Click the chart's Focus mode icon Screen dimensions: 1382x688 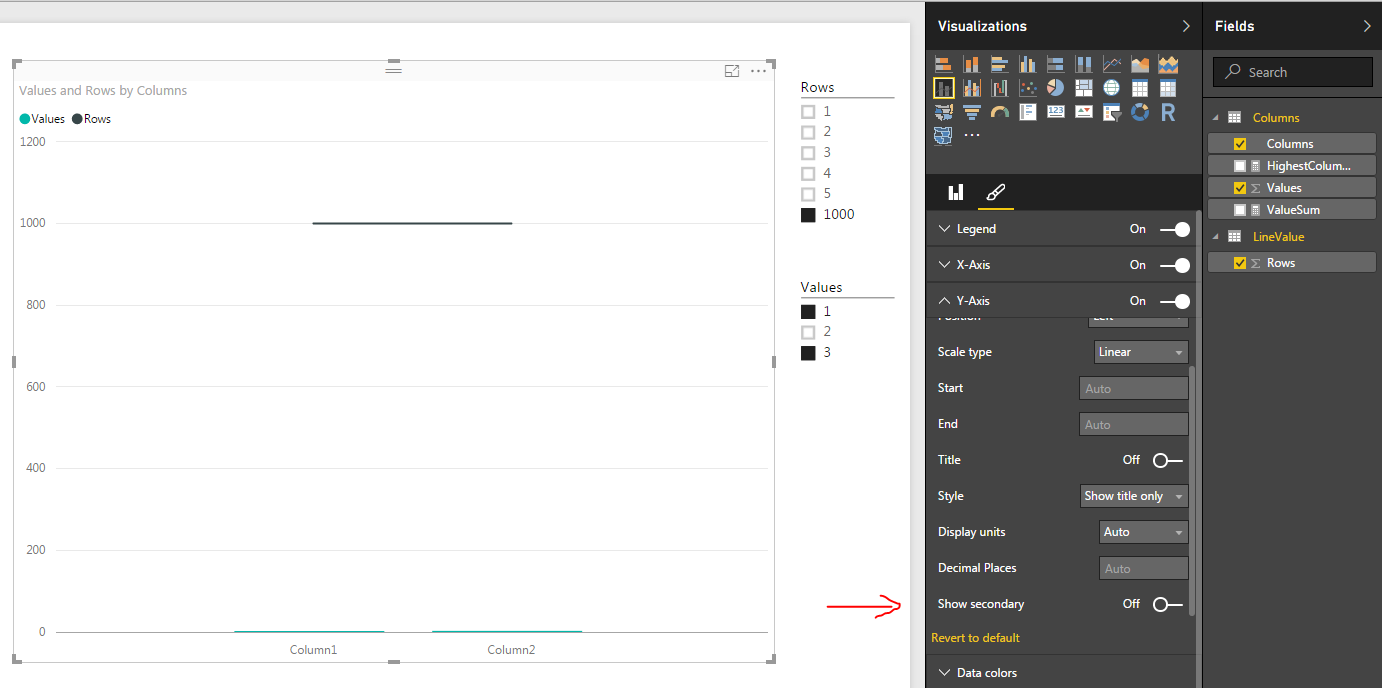pyautogui.click(x=732, y=71)
